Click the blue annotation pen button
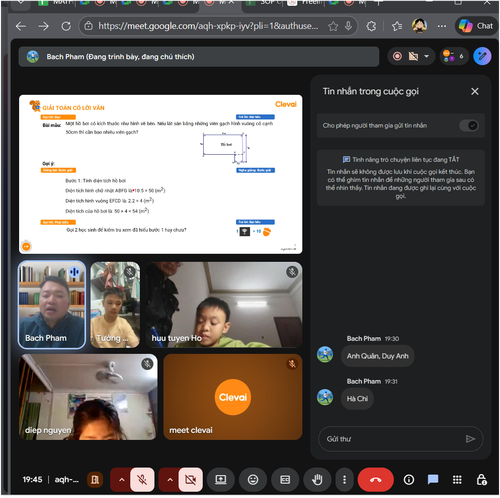Viewport: 500px width, 498px height. coord(482,56)
